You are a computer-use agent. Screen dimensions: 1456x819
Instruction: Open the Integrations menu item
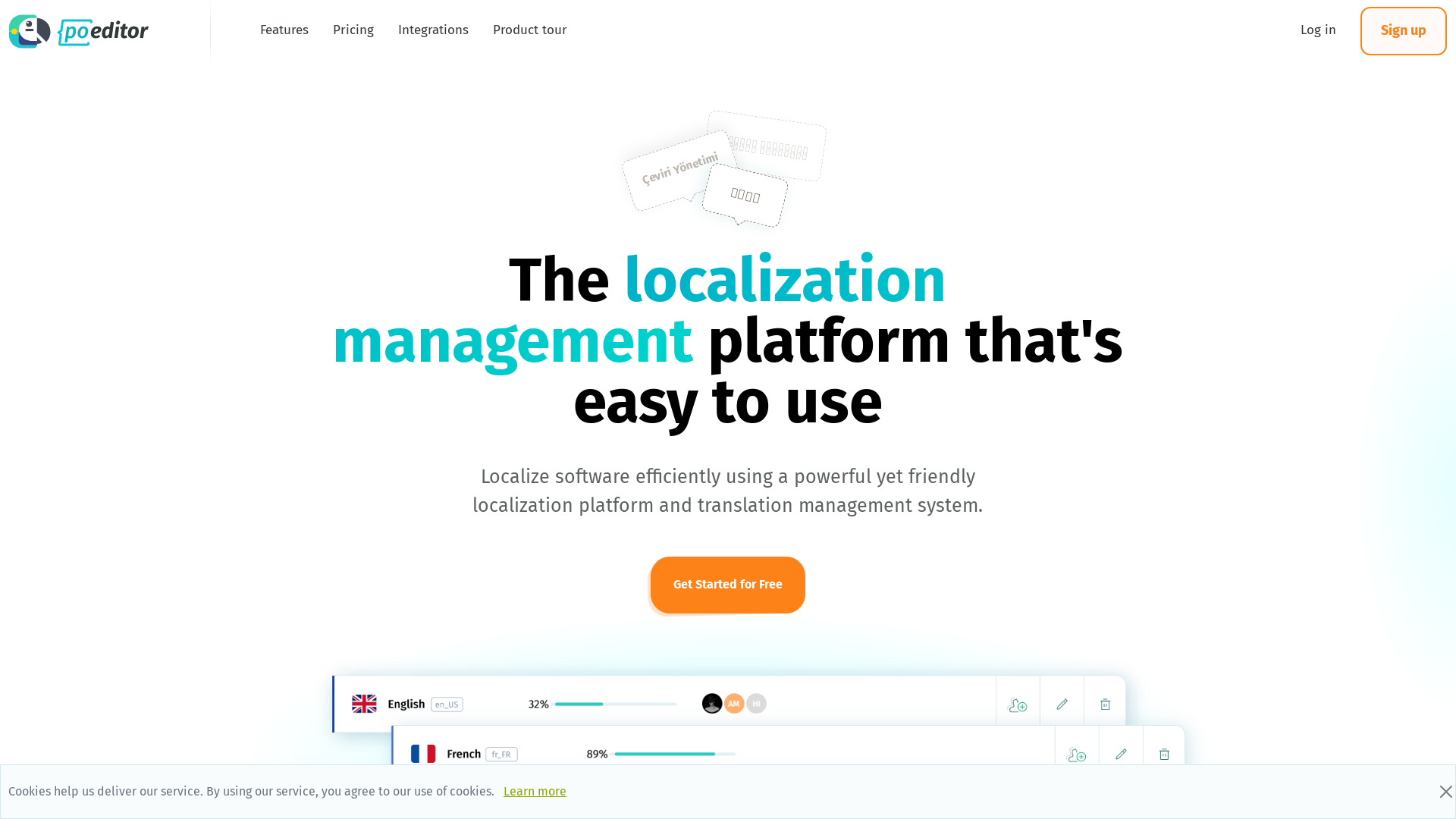point(433,30)
